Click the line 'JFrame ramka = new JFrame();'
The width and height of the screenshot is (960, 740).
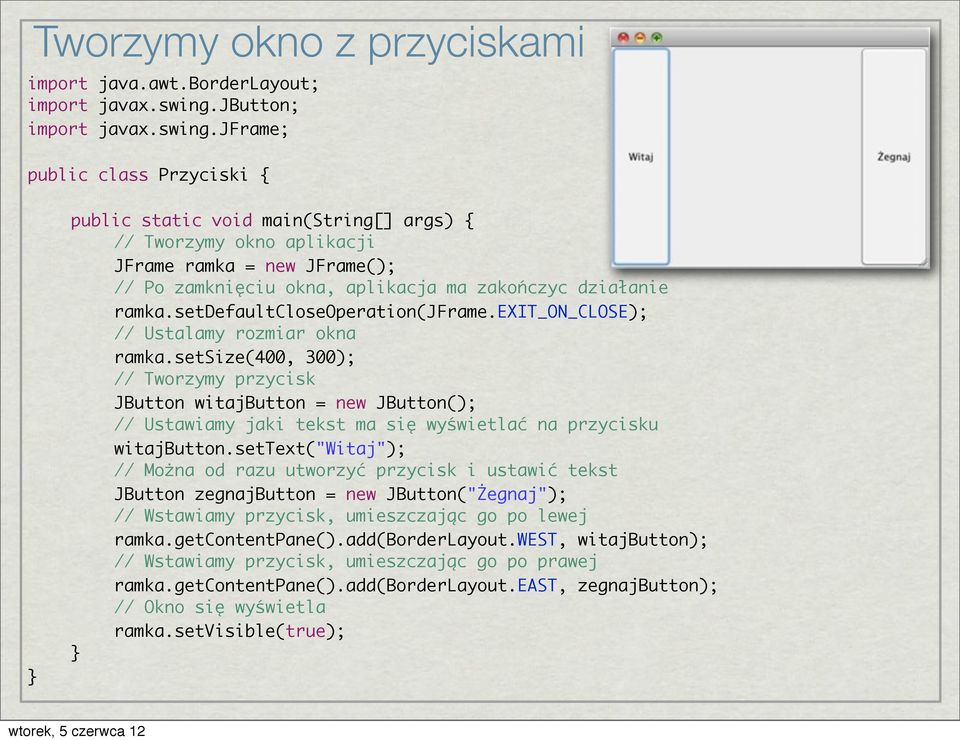[255, 266]
